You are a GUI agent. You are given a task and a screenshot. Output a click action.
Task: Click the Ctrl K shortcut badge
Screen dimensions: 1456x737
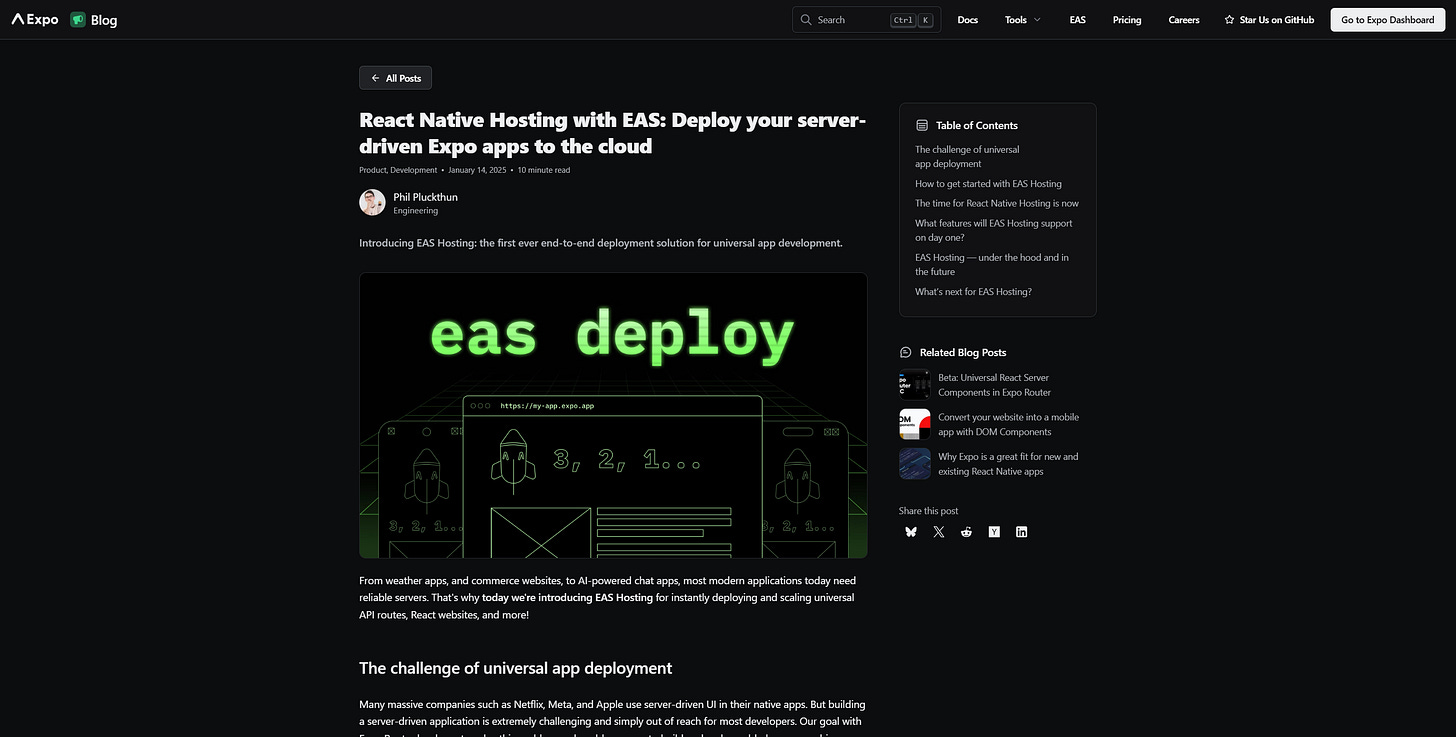pos(912,20)
